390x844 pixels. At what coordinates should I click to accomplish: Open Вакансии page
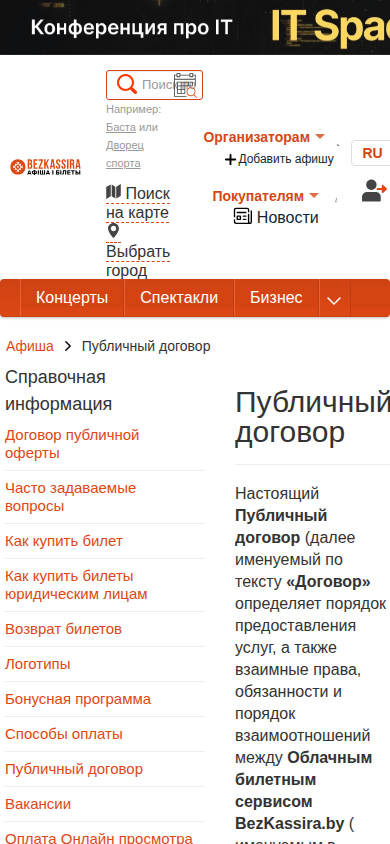(38, 804)
